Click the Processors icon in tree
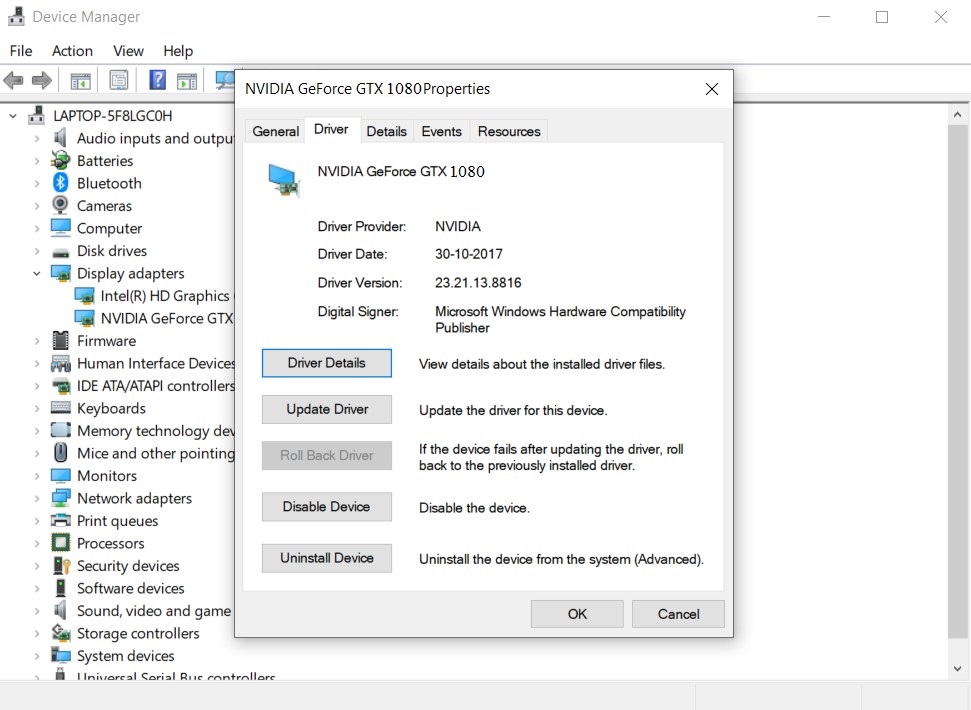Screen dimensions: 971x710 pyautogui.click(x=61, y=543)
